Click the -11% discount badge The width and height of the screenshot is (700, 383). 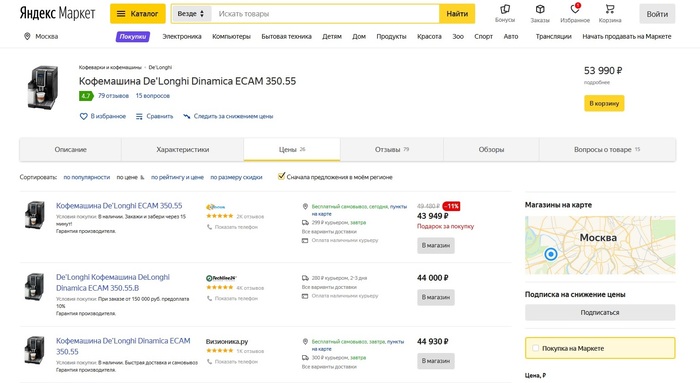pyautogui.click(x=451, y=206)
